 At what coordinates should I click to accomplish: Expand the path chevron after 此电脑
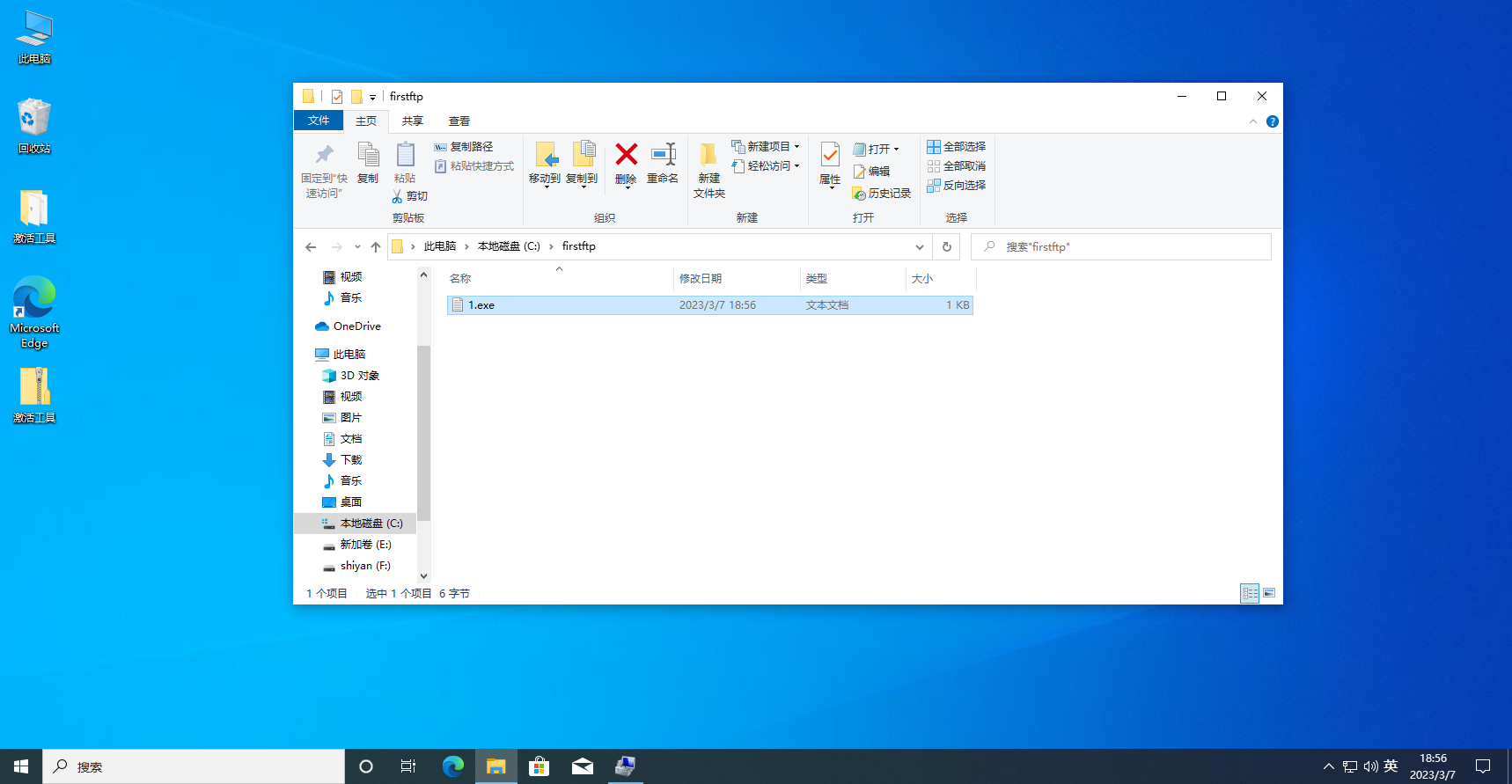click(466, 247)
